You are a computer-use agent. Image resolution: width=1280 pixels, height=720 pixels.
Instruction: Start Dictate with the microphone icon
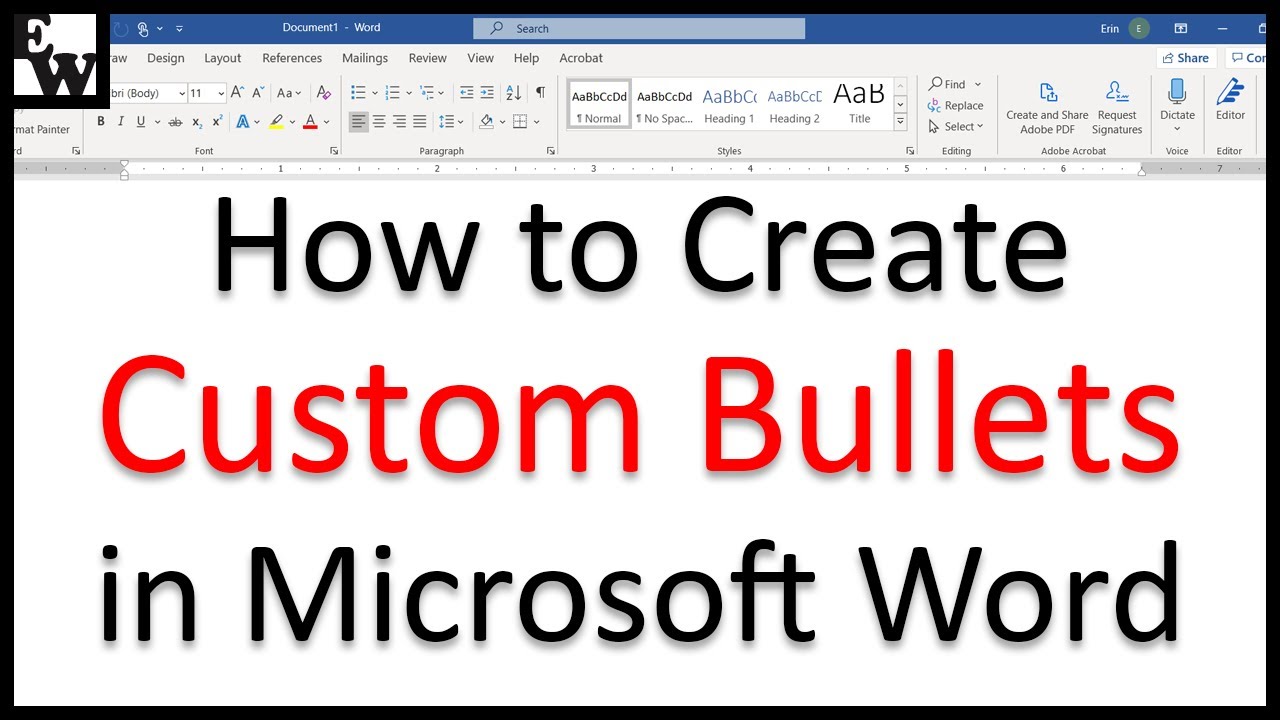[x=1177, y=92]
